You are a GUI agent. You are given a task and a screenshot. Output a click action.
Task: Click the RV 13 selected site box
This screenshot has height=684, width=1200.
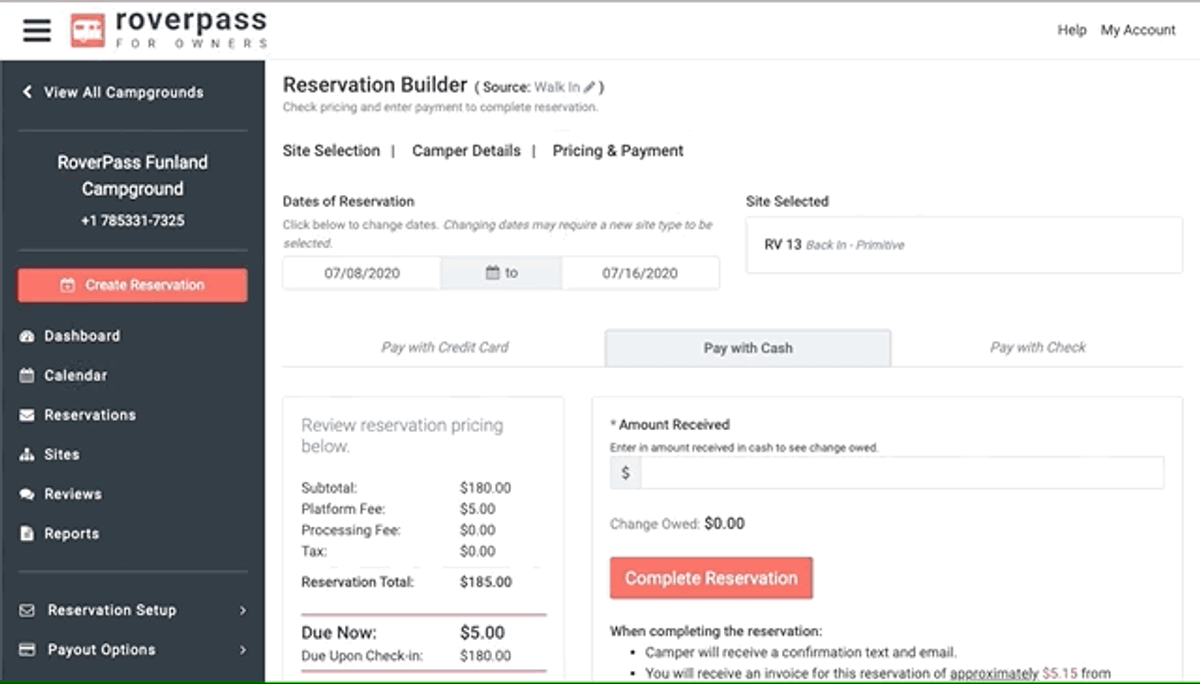[964, 245]
